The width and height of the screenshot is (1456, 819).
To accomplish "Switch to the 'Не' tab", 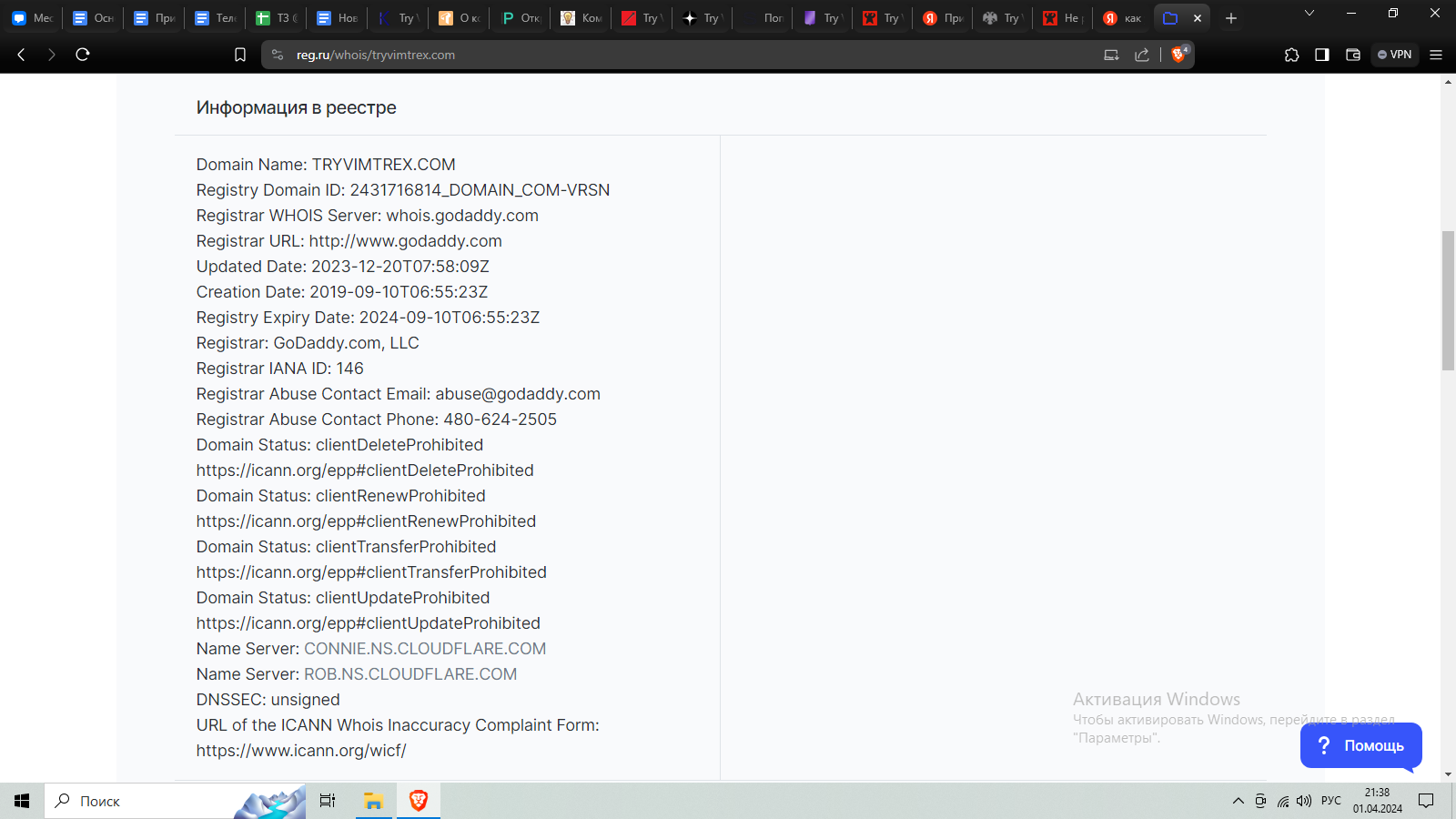I will coord(1062,18).
